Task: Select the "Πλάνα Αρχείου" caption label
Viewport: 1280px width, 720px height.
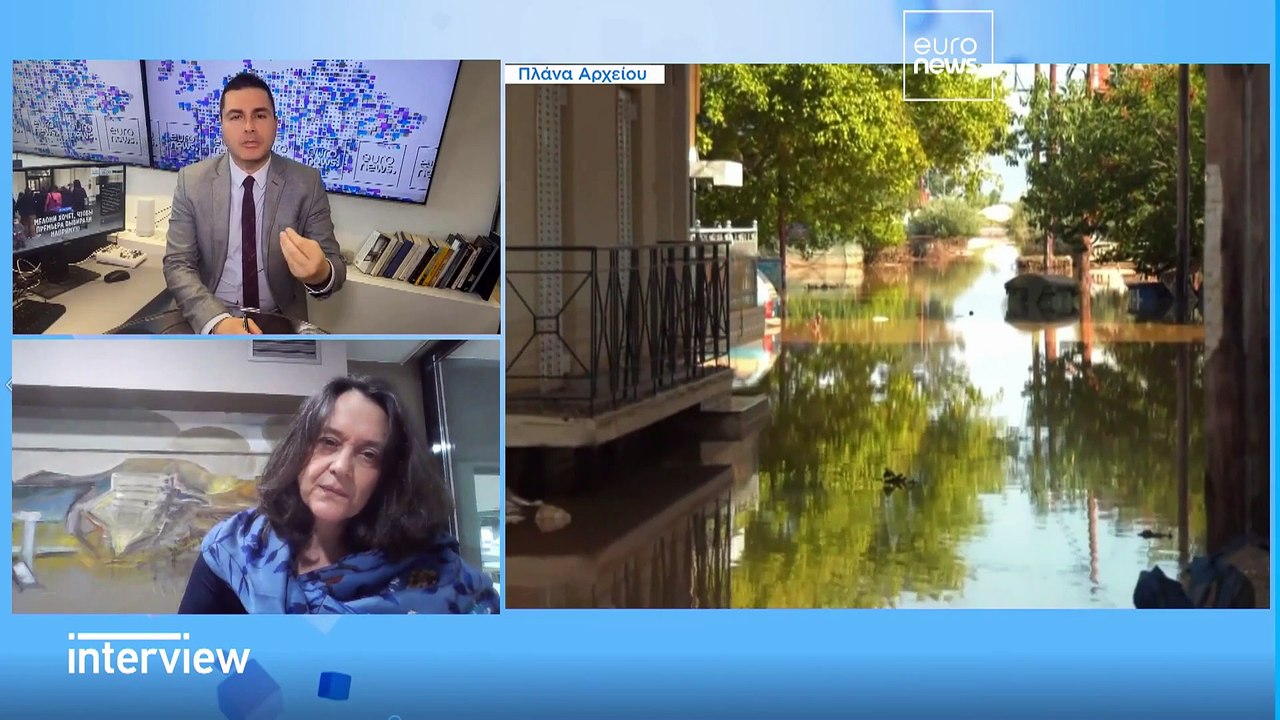Action: tap(583, 74)
